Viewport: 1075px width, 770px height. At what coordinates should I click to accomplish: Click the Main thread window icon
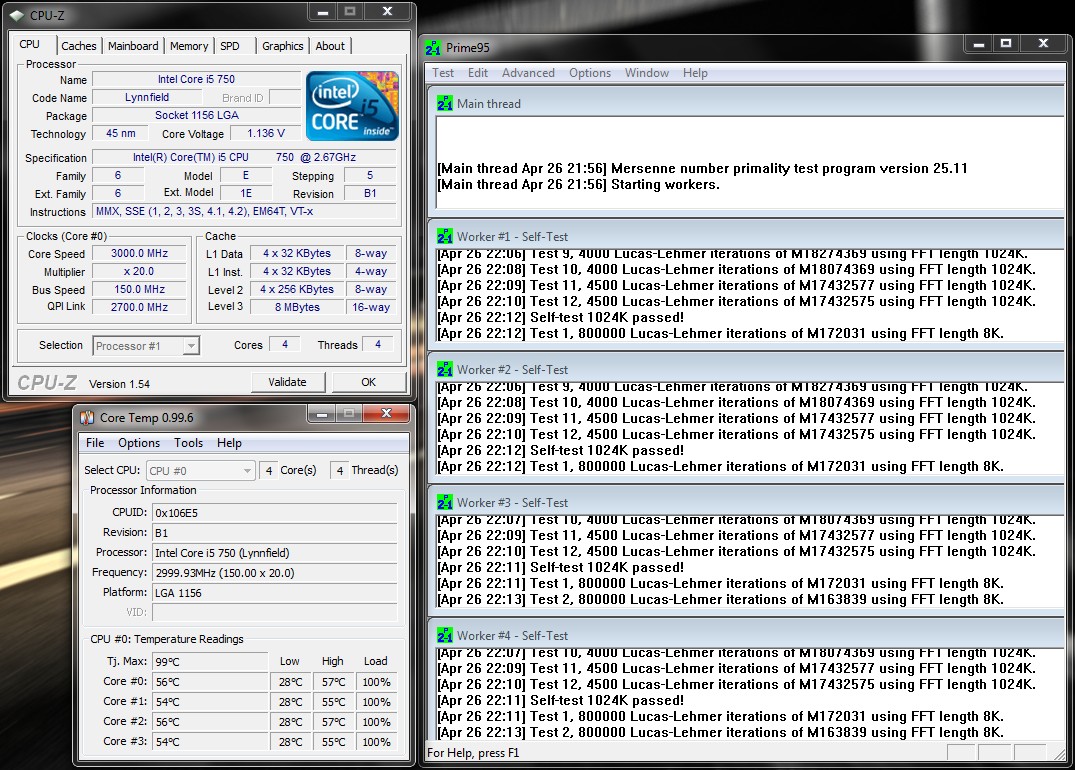(x=445, y=103)
